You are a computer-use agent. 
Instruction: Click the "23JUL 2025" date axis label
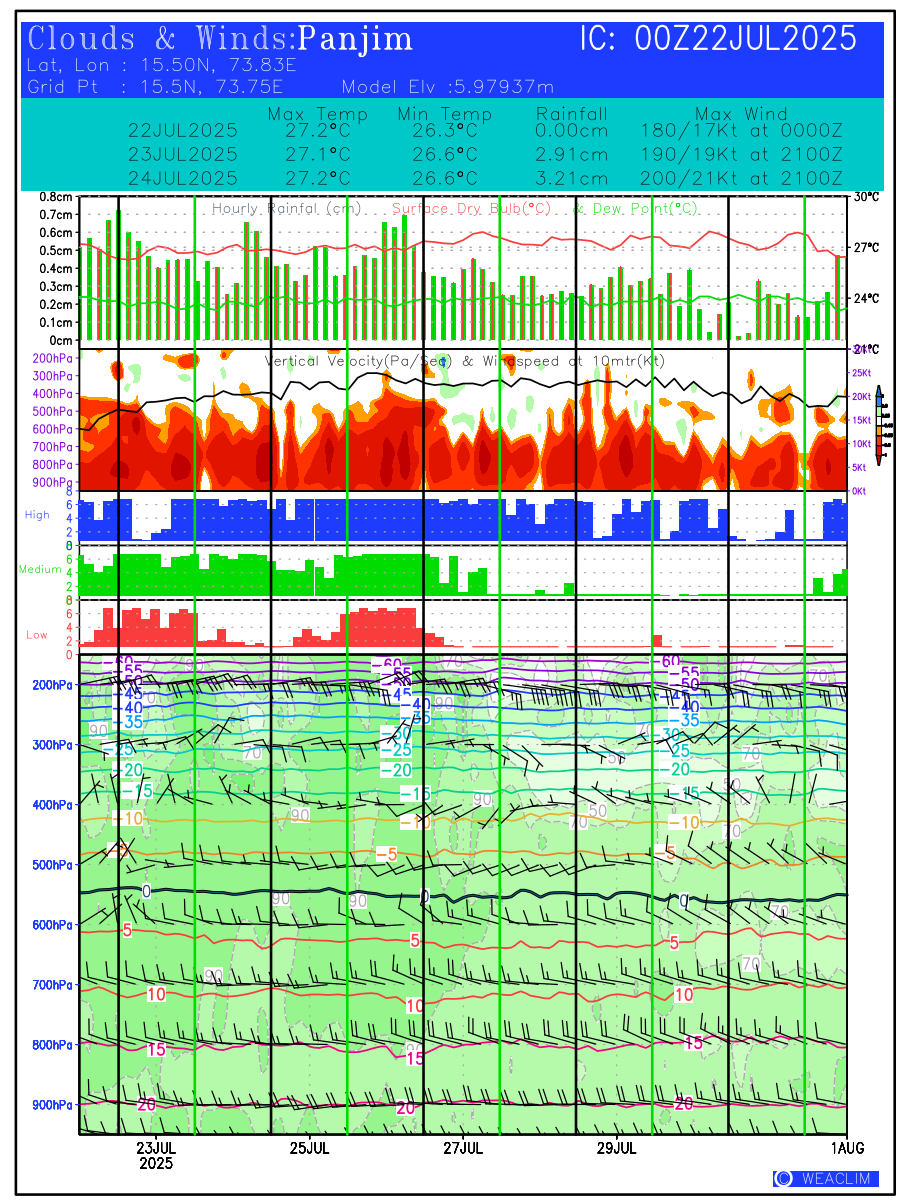coord(156,1155)
